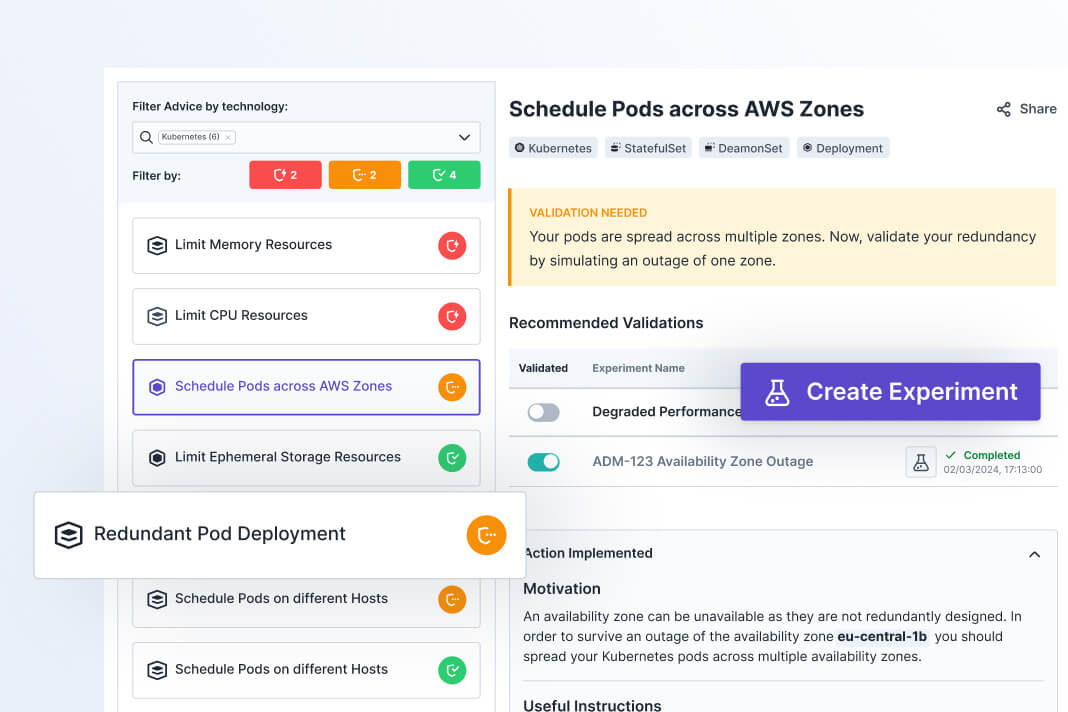Disable the ADM-123 Availability Zone Outage toggle
The height and width of the screenshot is (712, 1068).
click(543, 462)
